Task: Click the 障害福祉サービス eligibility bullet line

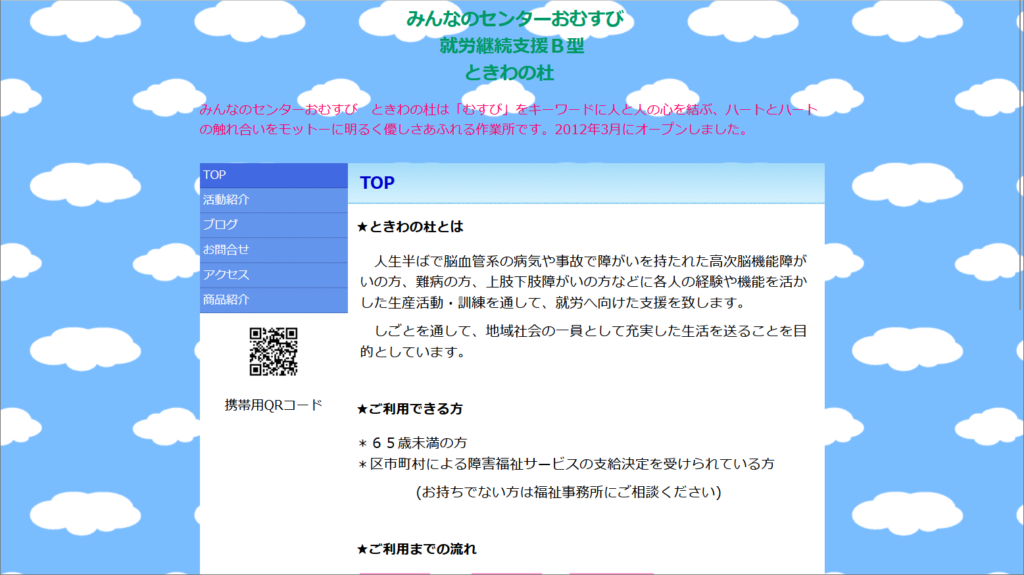Action: tap(567, 464)
